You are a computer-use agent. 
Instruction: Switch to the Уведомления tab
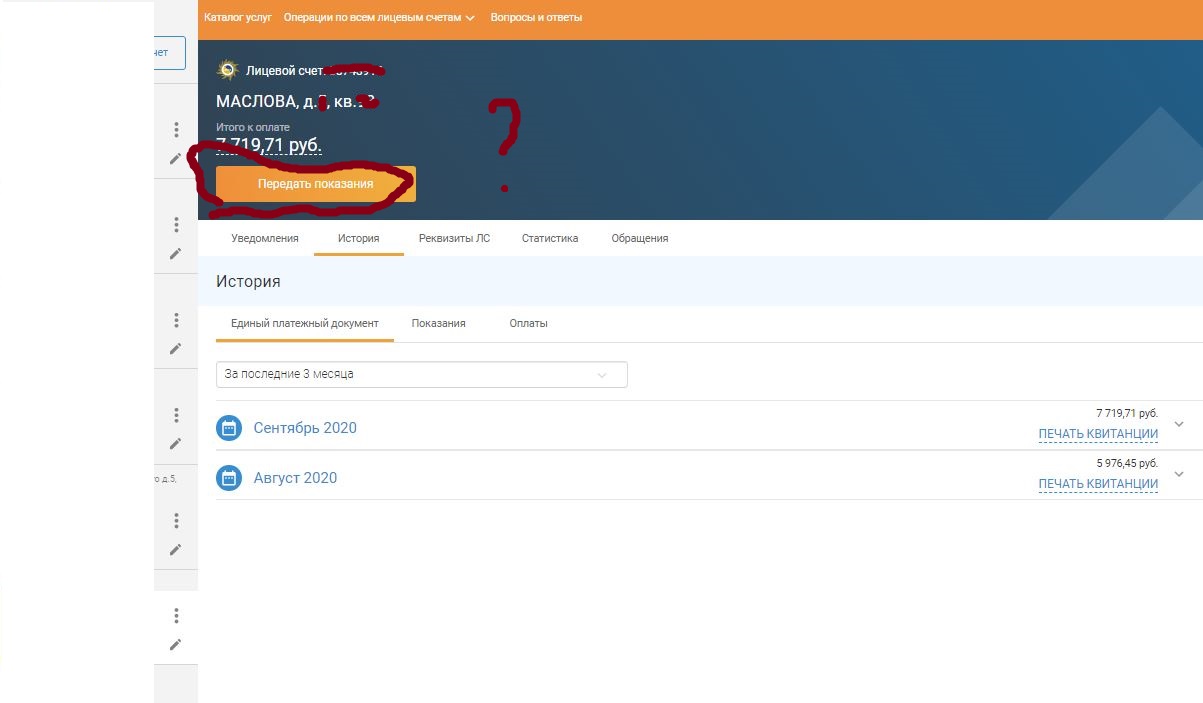pyautogui.click(x=265, y=238)
